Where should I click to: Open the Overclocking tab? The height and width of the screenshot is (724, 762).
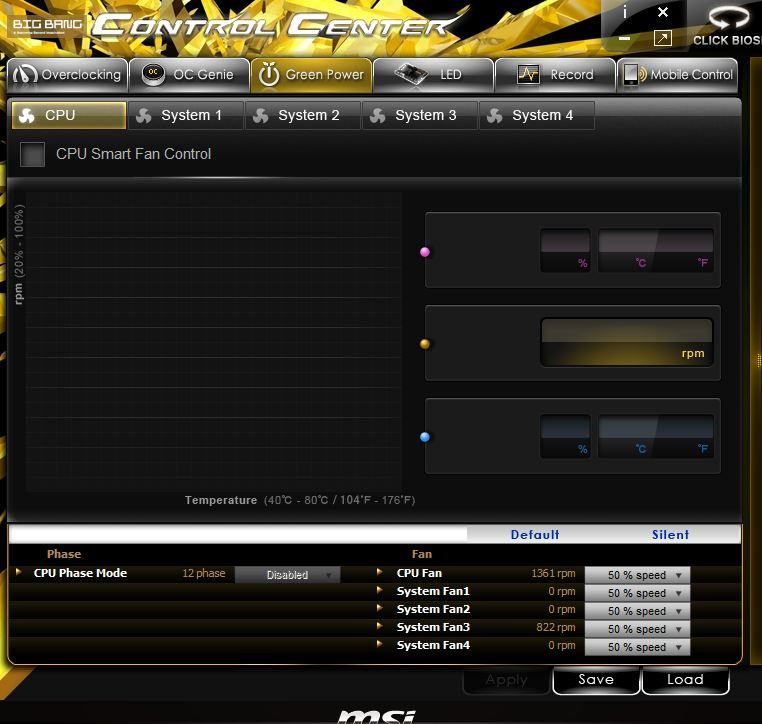click(x=68, y=75)
